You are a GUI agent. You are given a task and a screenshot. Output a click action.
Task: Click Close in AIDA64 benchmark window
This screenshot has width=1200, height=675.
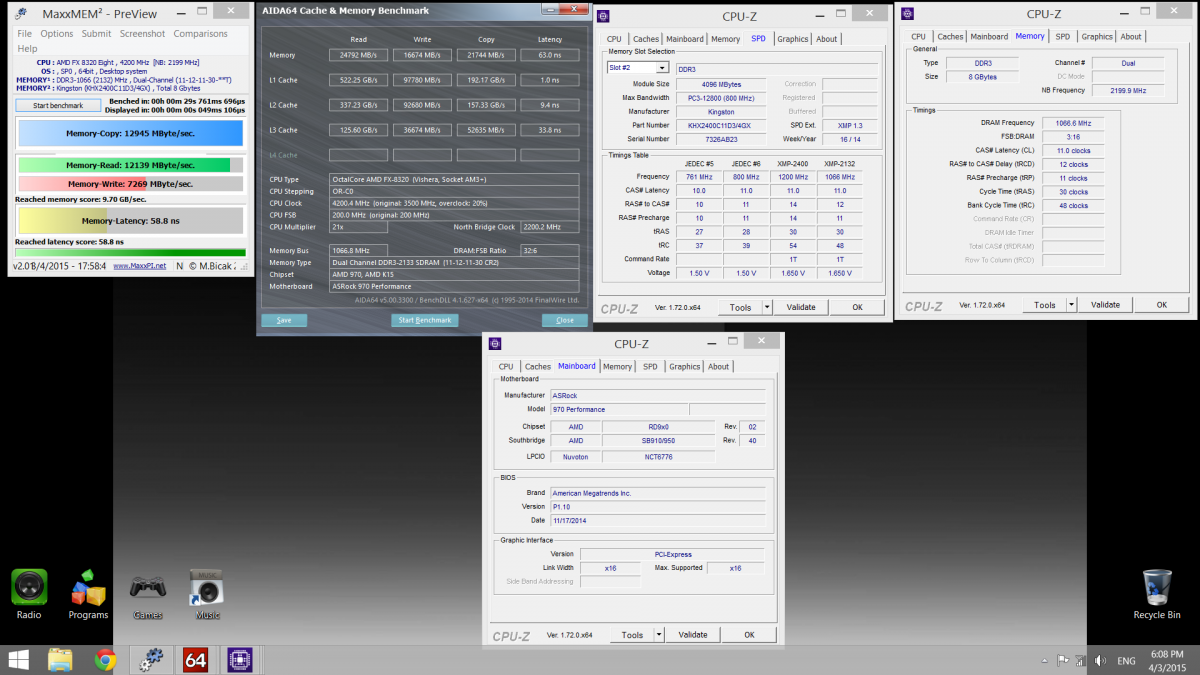pos(565,321)
